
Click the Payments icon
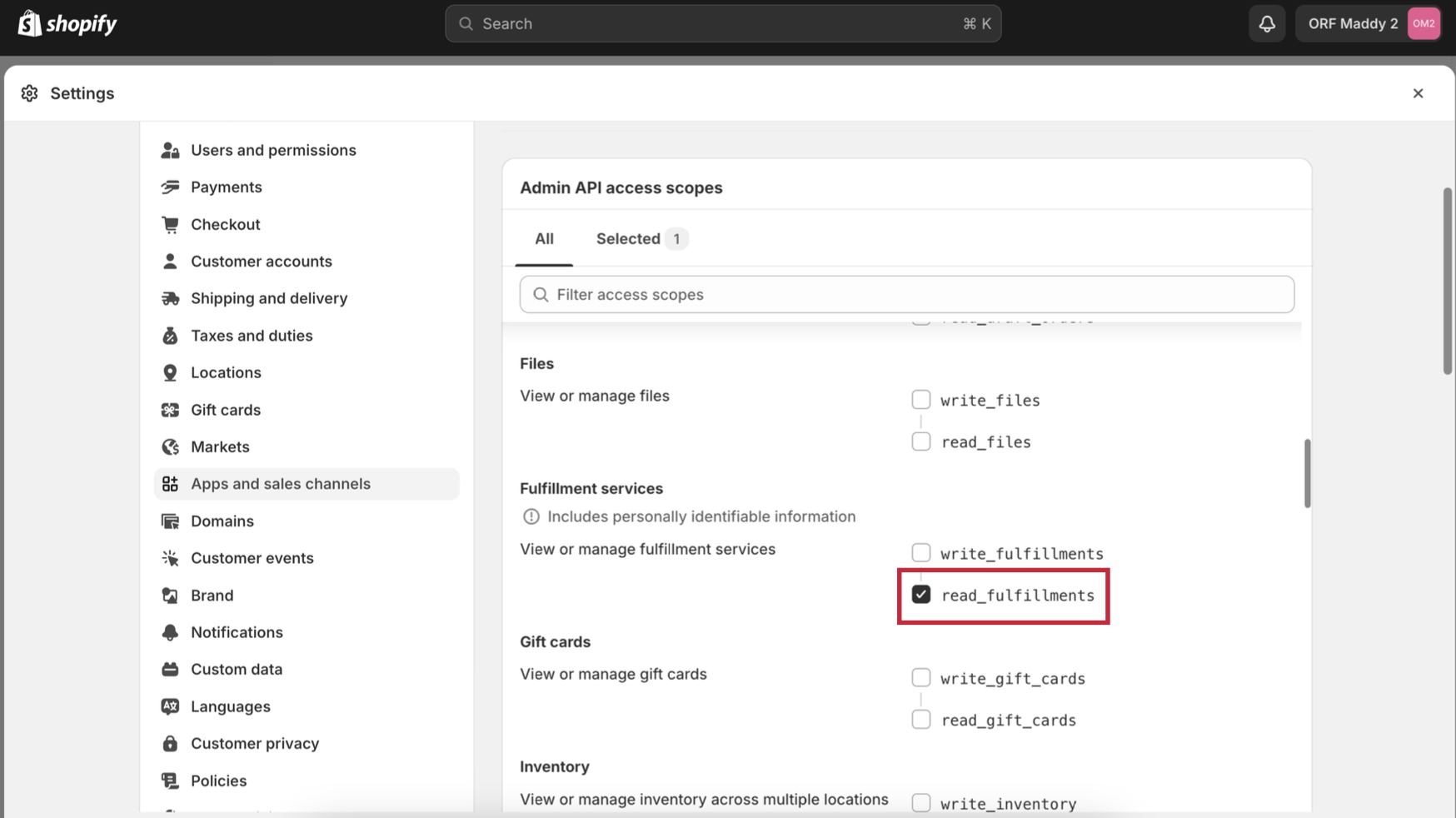tap(170, 187)
